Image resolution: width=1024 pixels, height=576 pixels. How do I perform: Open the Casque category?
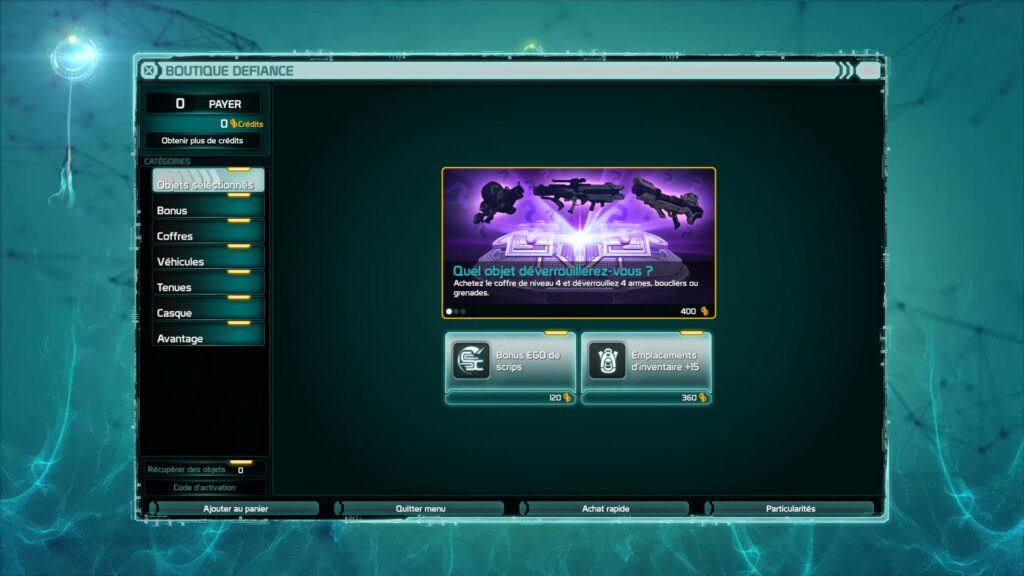tap(208, 309)
